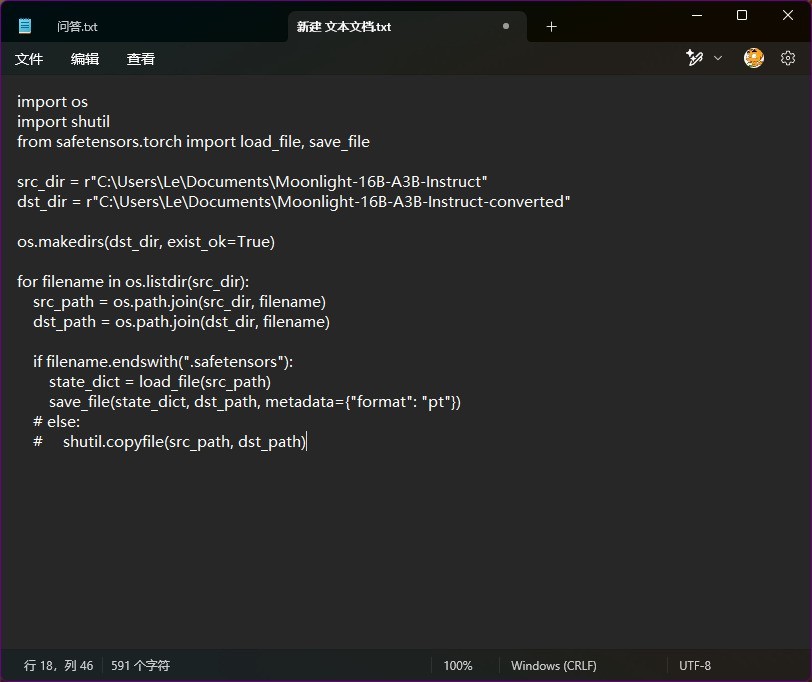Close the unsaved 新建 文本文档.txt tab via its dot

click(506, 27)
